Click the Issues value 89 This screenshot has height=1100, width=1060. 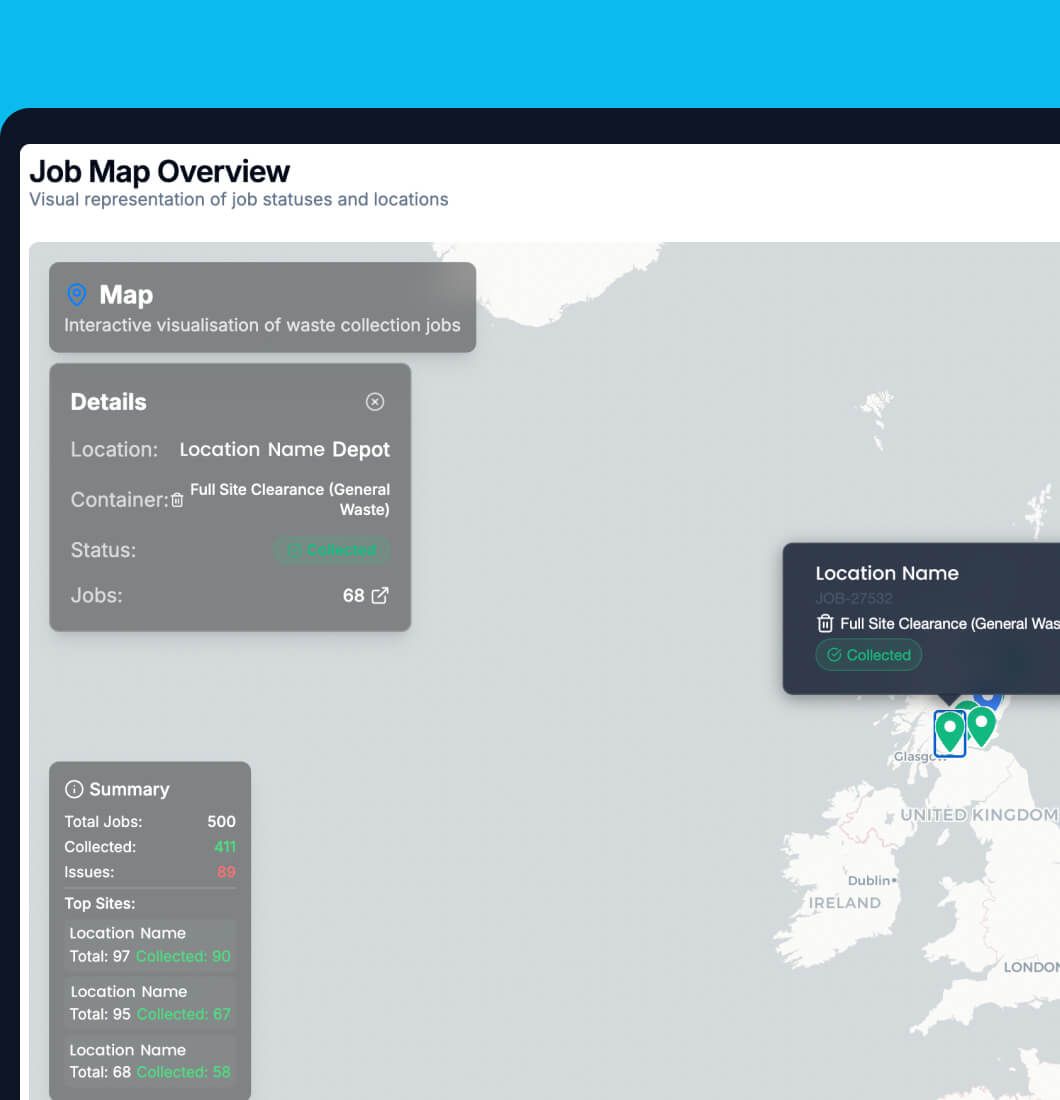(x=226, y=872)
